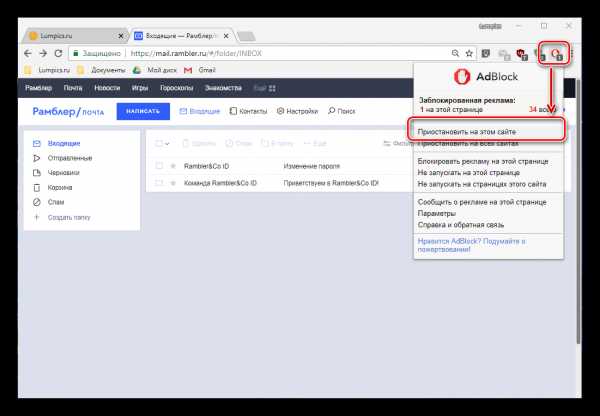This screenshot has height=416, width=600.
Task: Click the AdBlock extension icon in toolbar
Action: tap(557, 52)
